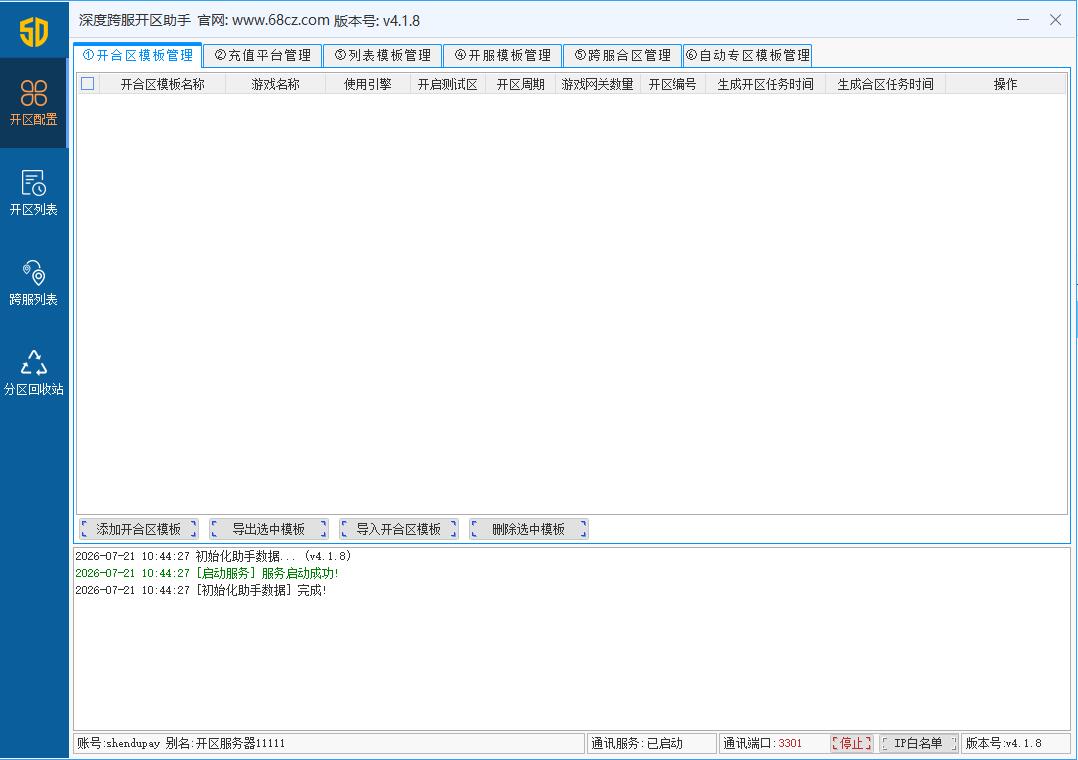The image size is (1078, 760).
Task: Click the 操作 column header
Action: pyautogui.click(x=1005, y=84)
